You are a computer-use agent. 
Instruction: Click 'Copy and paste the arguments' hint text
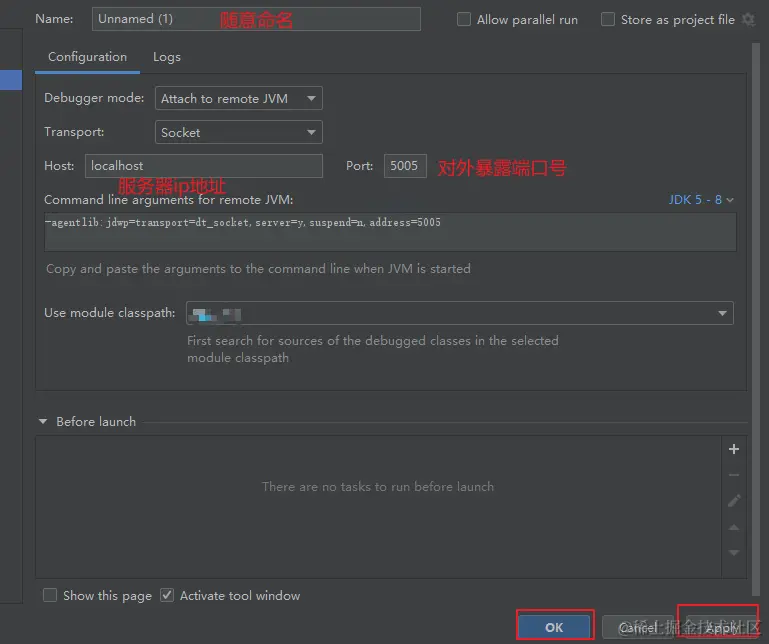tap(258, 269)
